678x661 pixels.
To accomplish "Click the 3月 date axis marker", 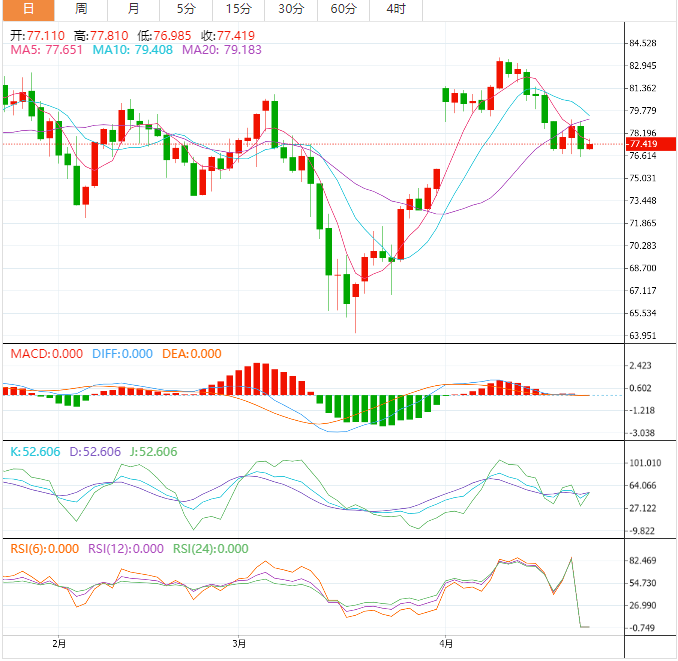I will [238, 643].
